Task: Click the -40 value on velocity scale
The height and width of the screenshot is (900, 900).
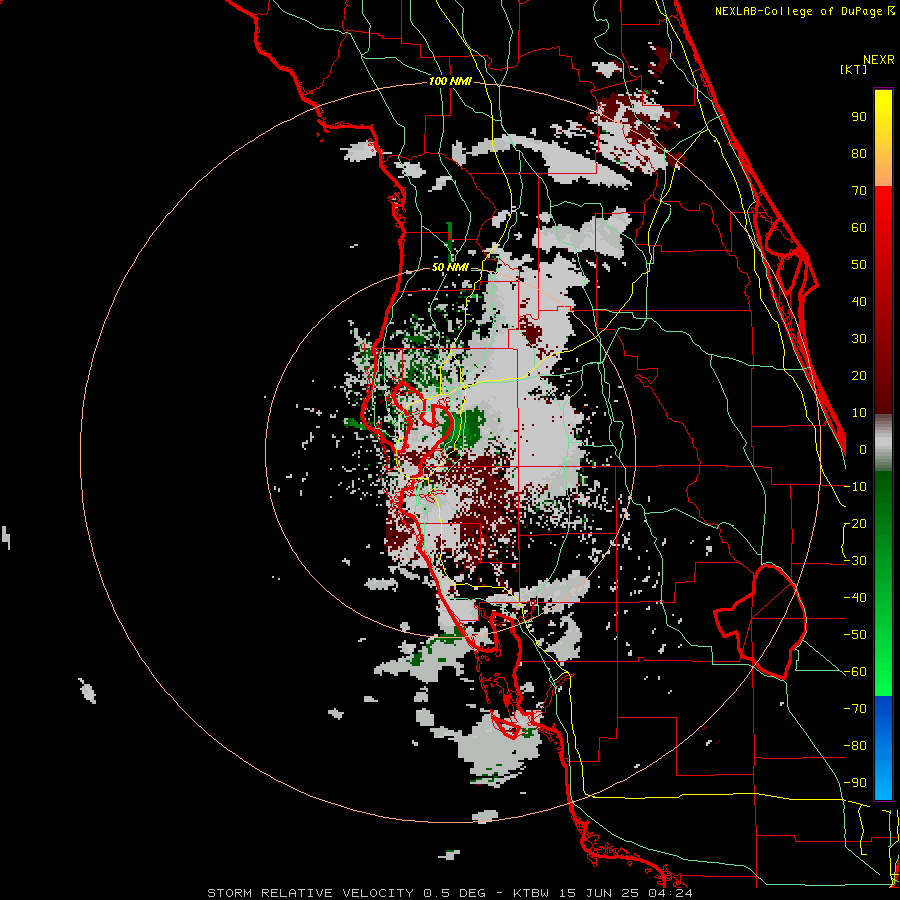Action: (855, 598)
